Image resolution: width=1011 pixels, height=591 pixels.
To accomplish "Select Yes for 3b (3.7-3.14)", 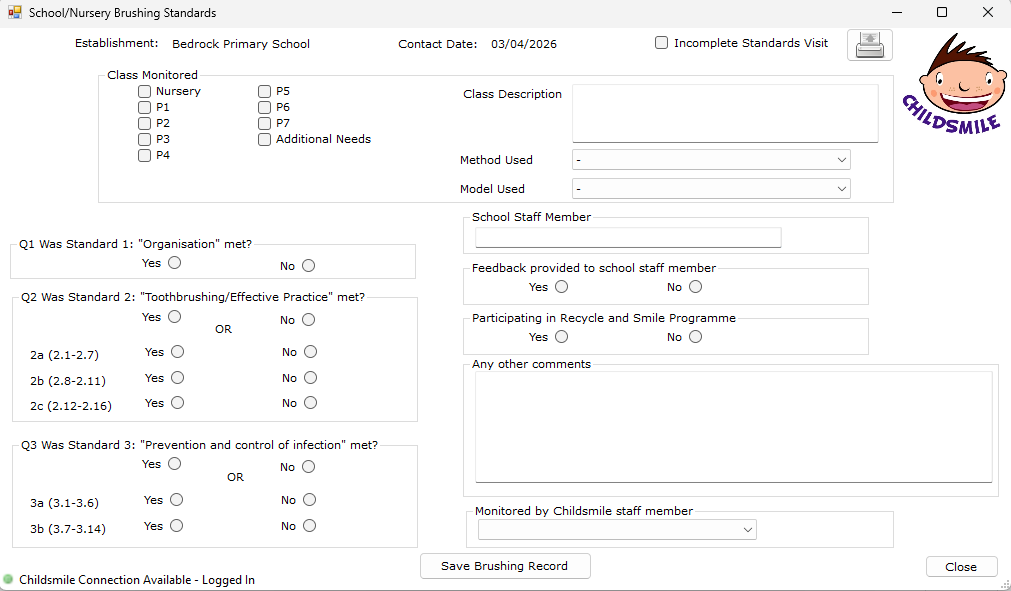I will point(177,526).
